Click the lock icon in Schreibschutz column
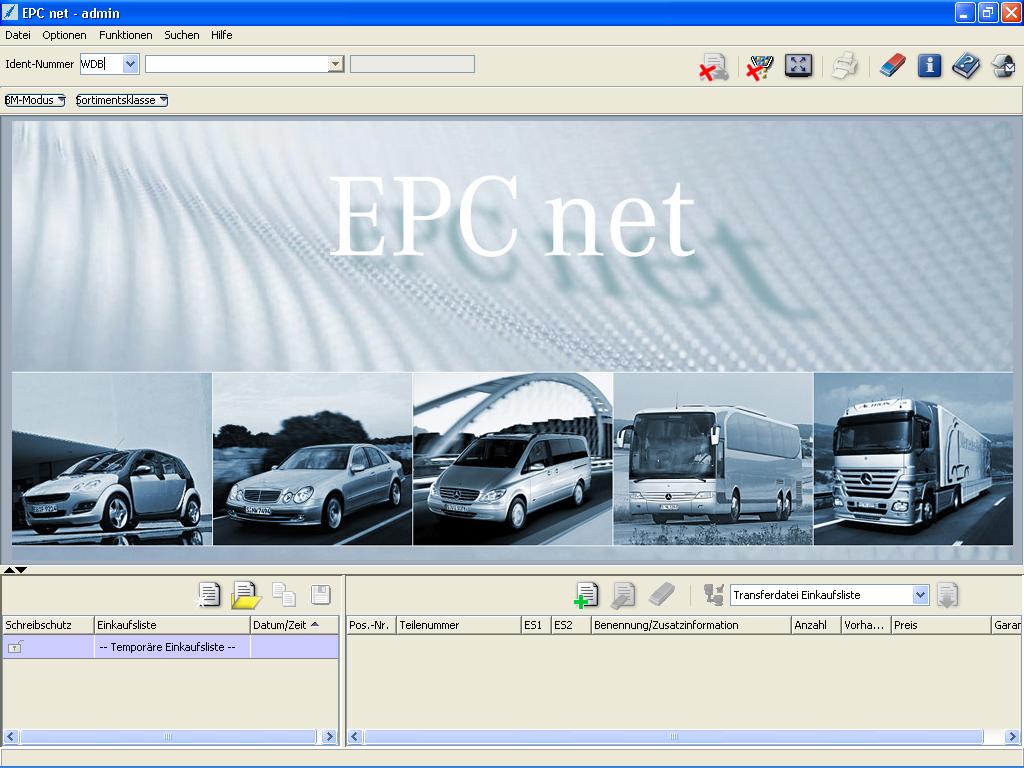Screen dimensions: 1024x768 click(15, 647)
